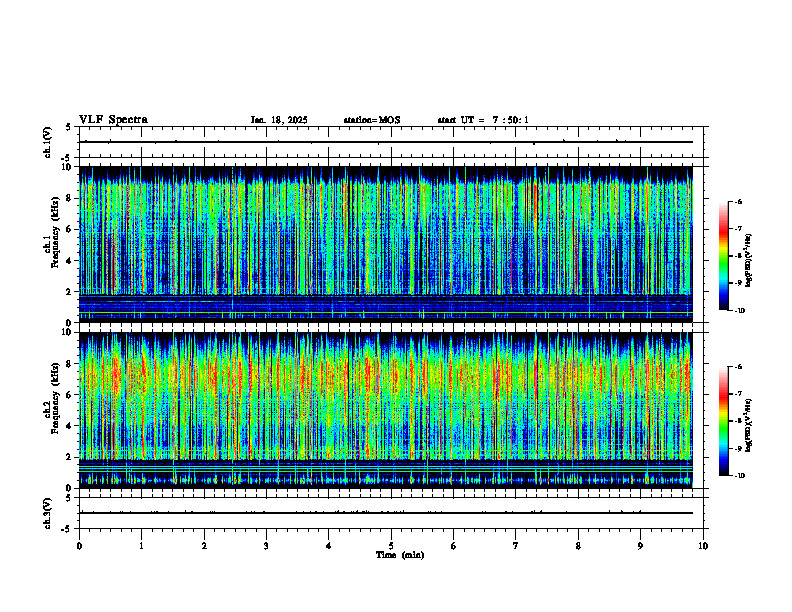792x612 pixels.
Task: Click inside the ch.1 spectrogram panel
Action: pyautogui.click(x=386, y=244)
